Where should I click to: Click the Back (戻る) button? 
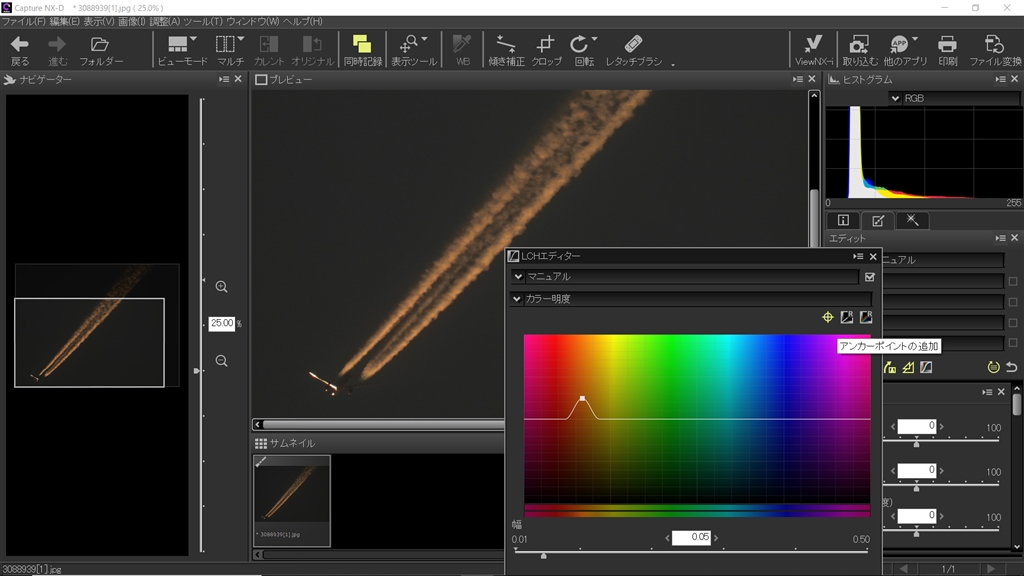[x=20, y=49]
